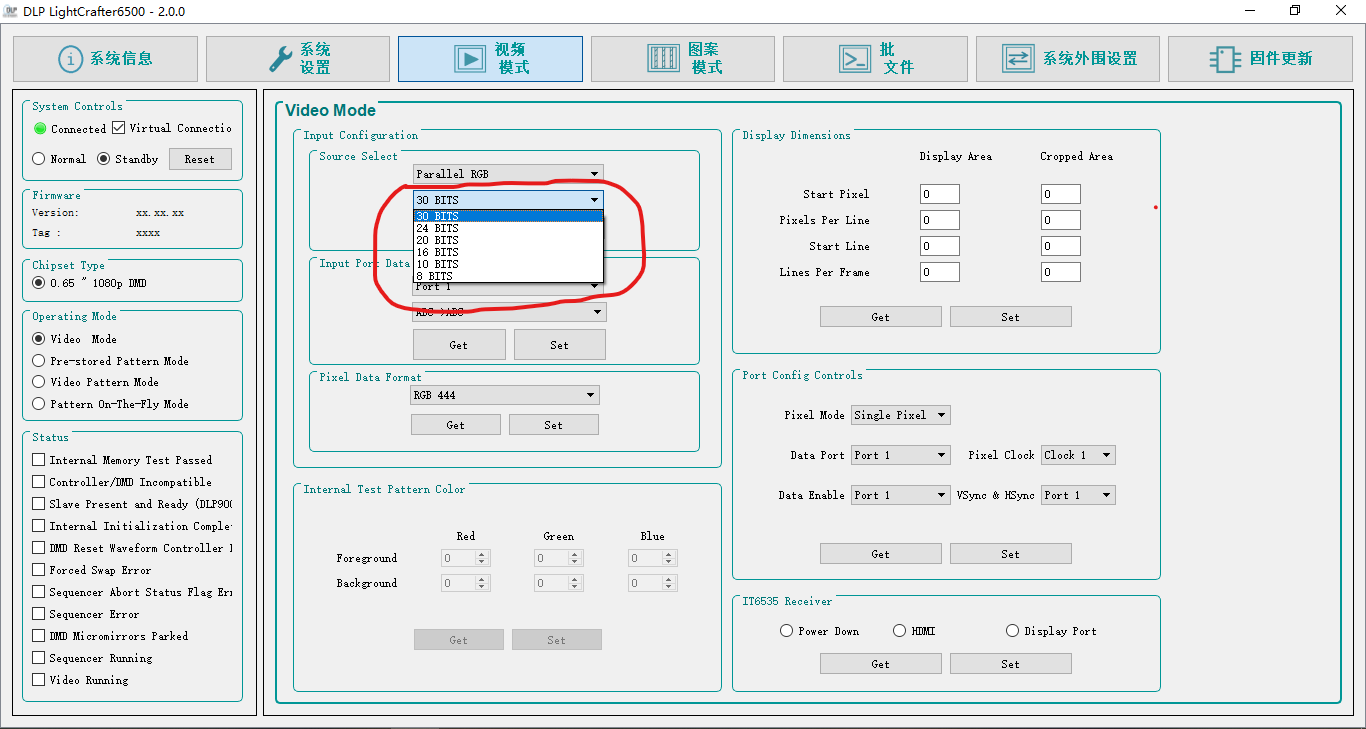This screenshot has width=1366, height=729.
Task: Select Video Mode operating mode
Action: click(x=39, y=339)
